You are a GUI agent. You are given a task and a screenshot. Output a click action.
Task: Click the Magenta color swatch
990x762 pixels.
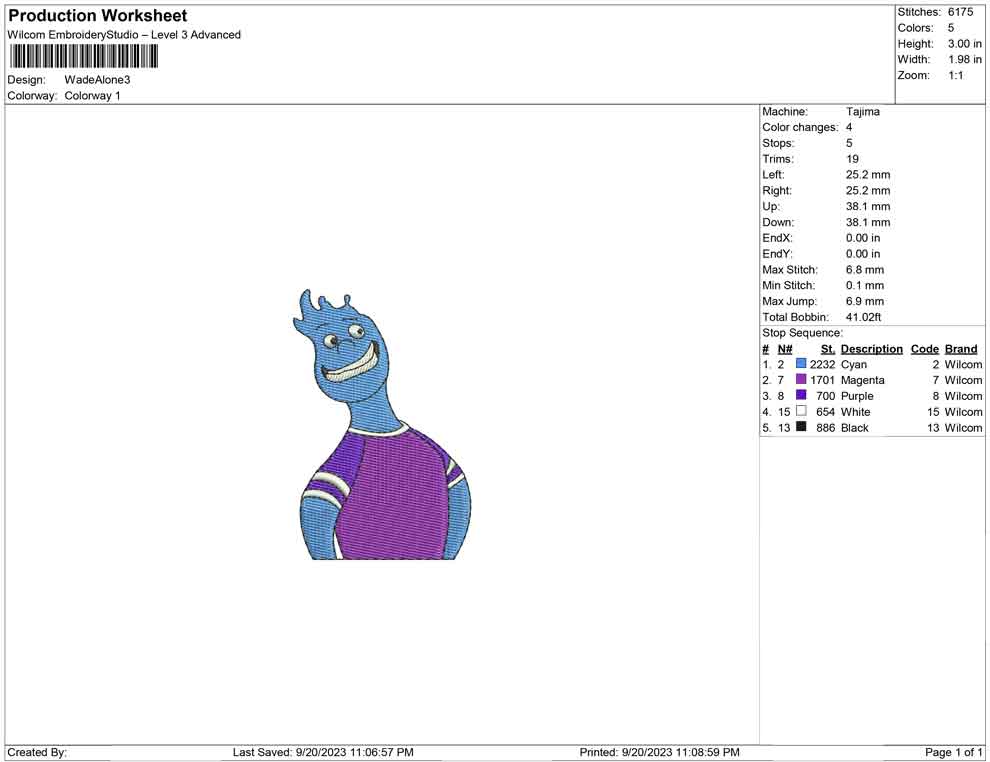801,379
